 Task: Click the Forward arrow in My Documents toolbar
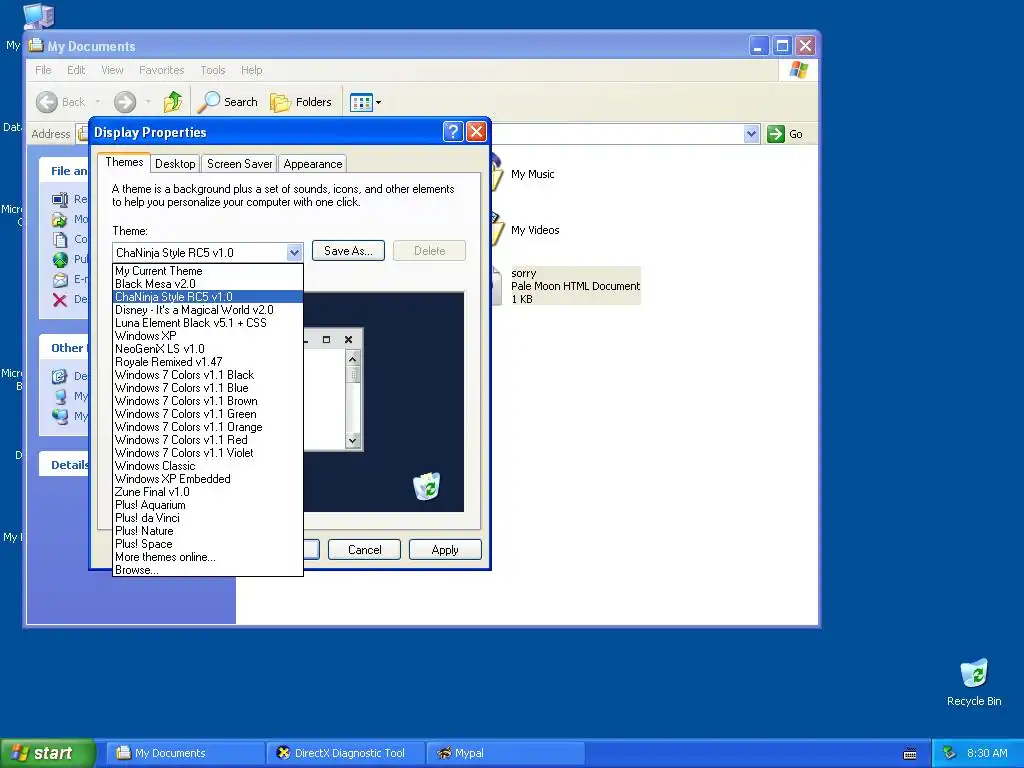pos(125,102)
